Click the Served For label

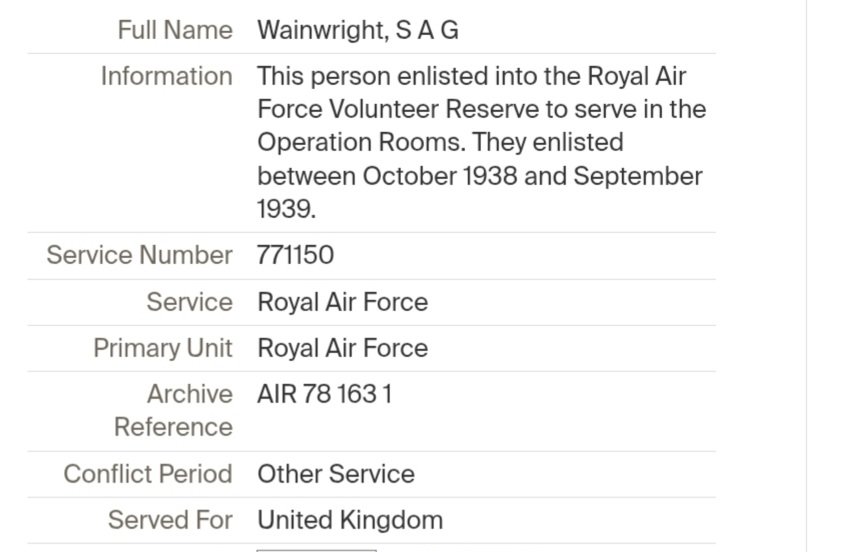(170, 520)
